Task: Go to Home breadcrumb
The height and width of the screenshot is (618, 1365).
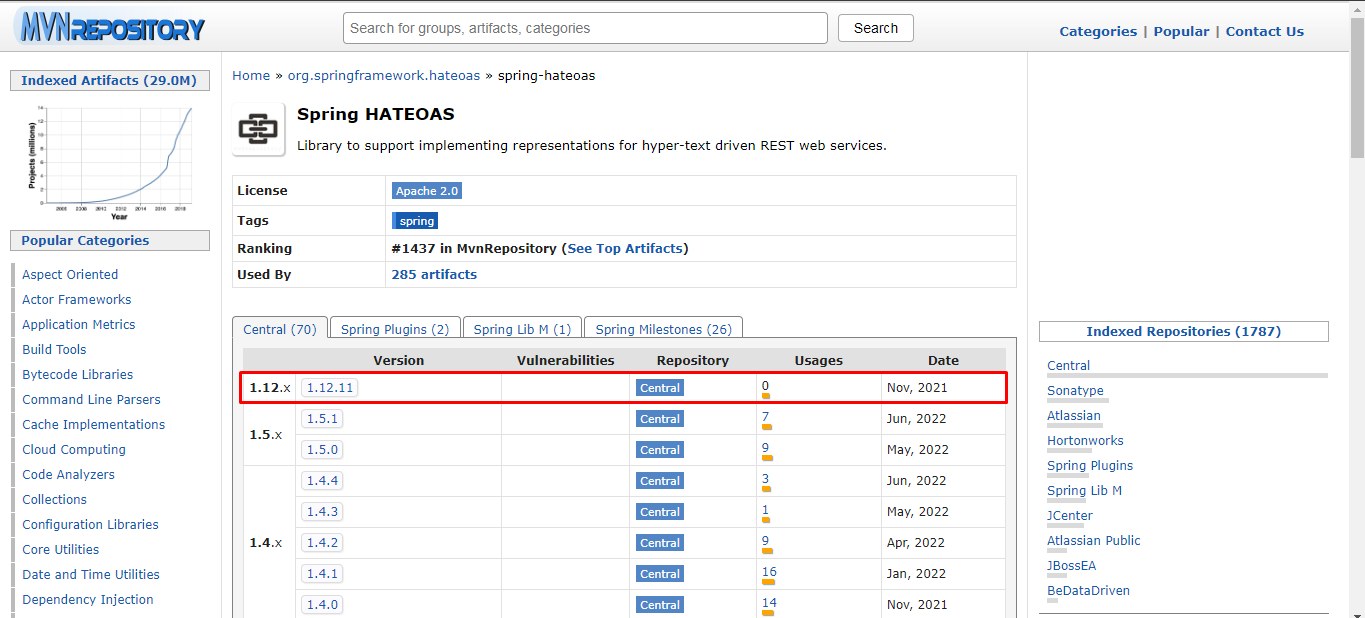Action: coord(251,75)
